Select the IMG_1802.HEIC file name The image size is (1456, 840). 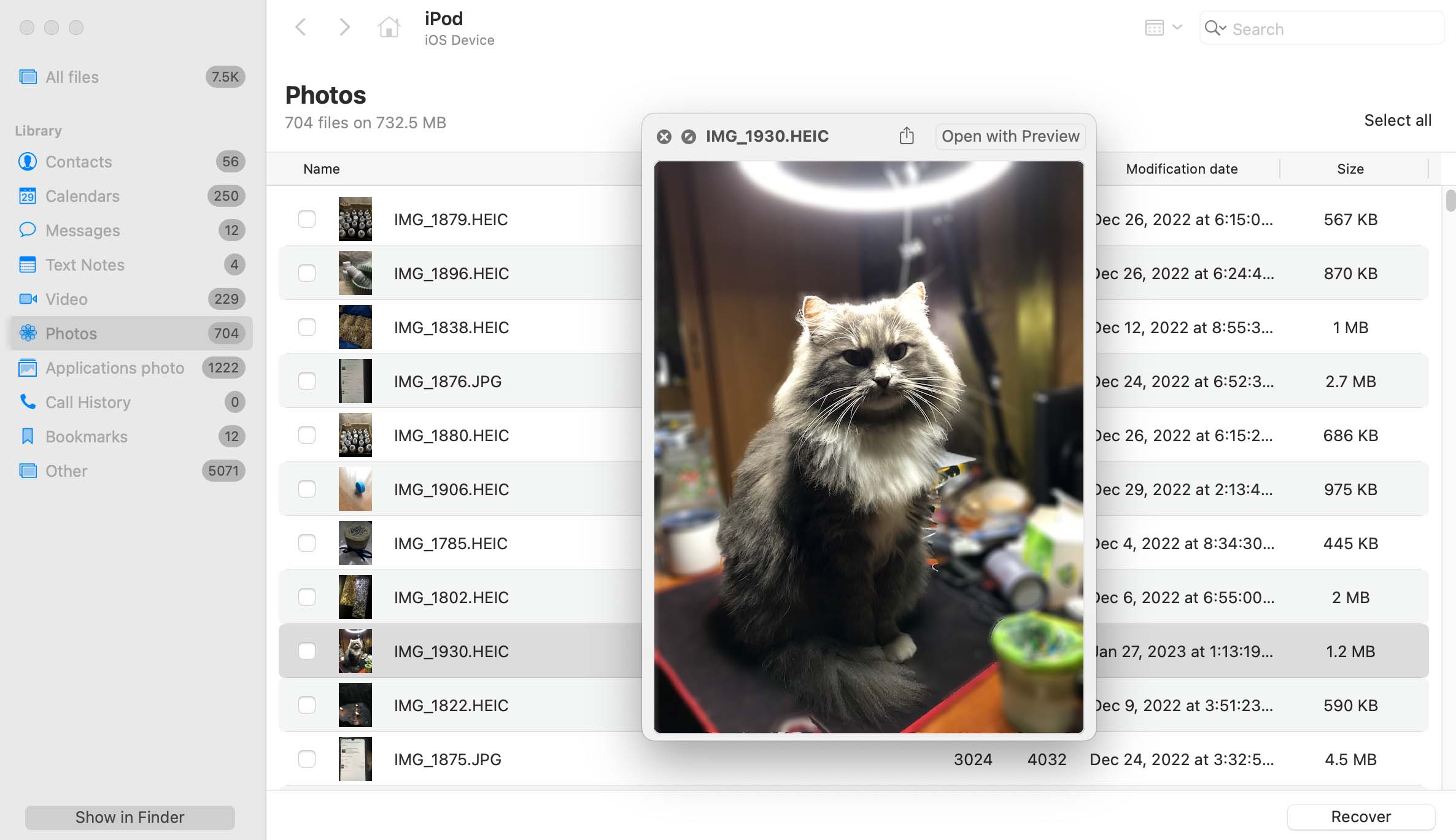click(451, 597)
